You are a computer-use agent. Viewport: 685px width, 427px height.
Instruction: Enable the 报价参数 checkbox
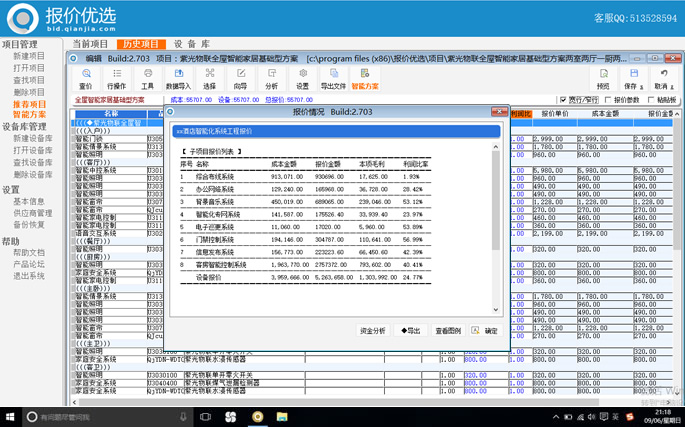tap(608, 100)
